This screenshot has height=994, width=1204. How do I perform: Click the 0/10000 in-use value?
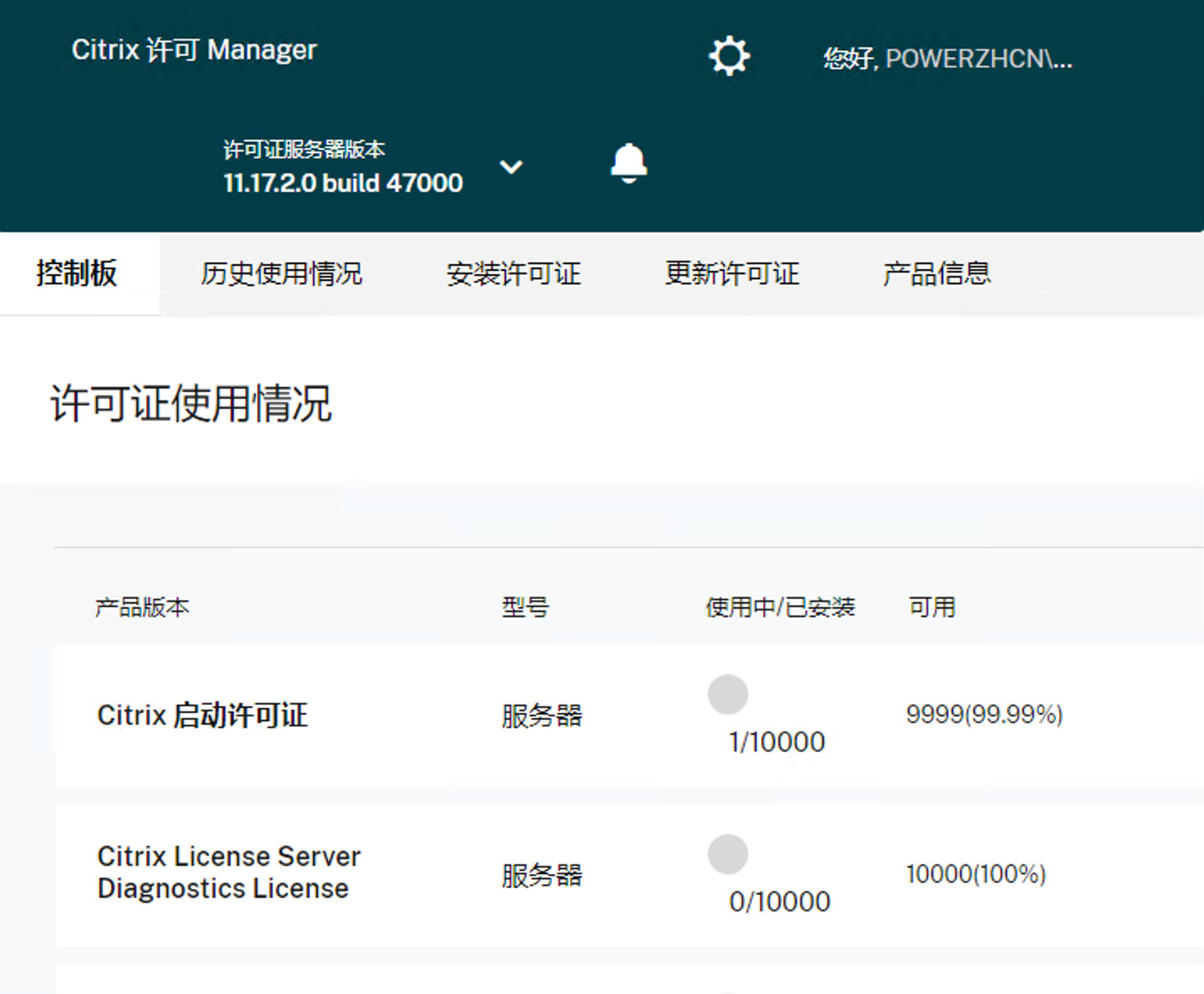click(779, 902)
